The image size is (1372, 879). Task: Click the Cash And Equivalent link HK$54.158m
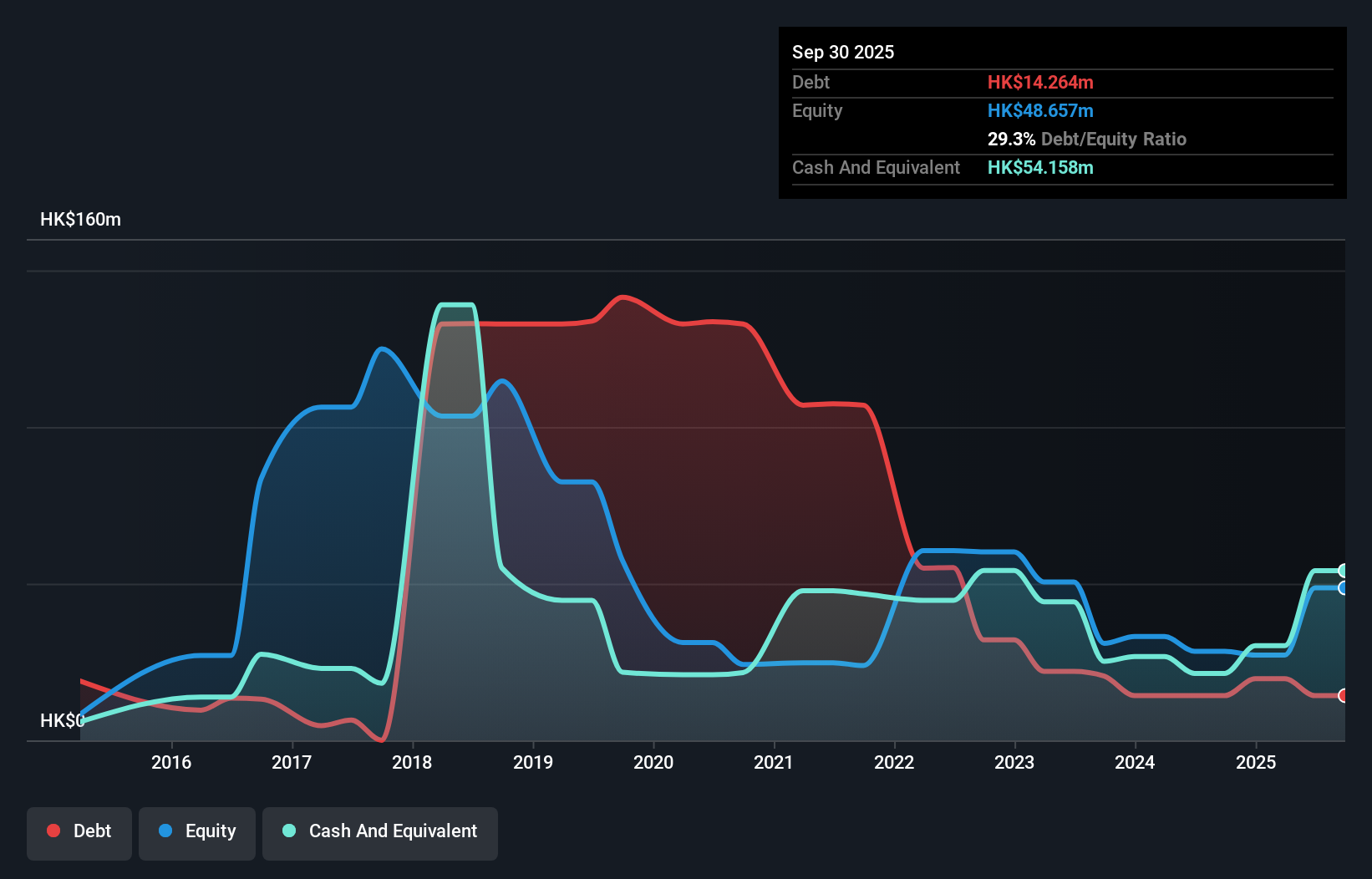[1040, 167]
